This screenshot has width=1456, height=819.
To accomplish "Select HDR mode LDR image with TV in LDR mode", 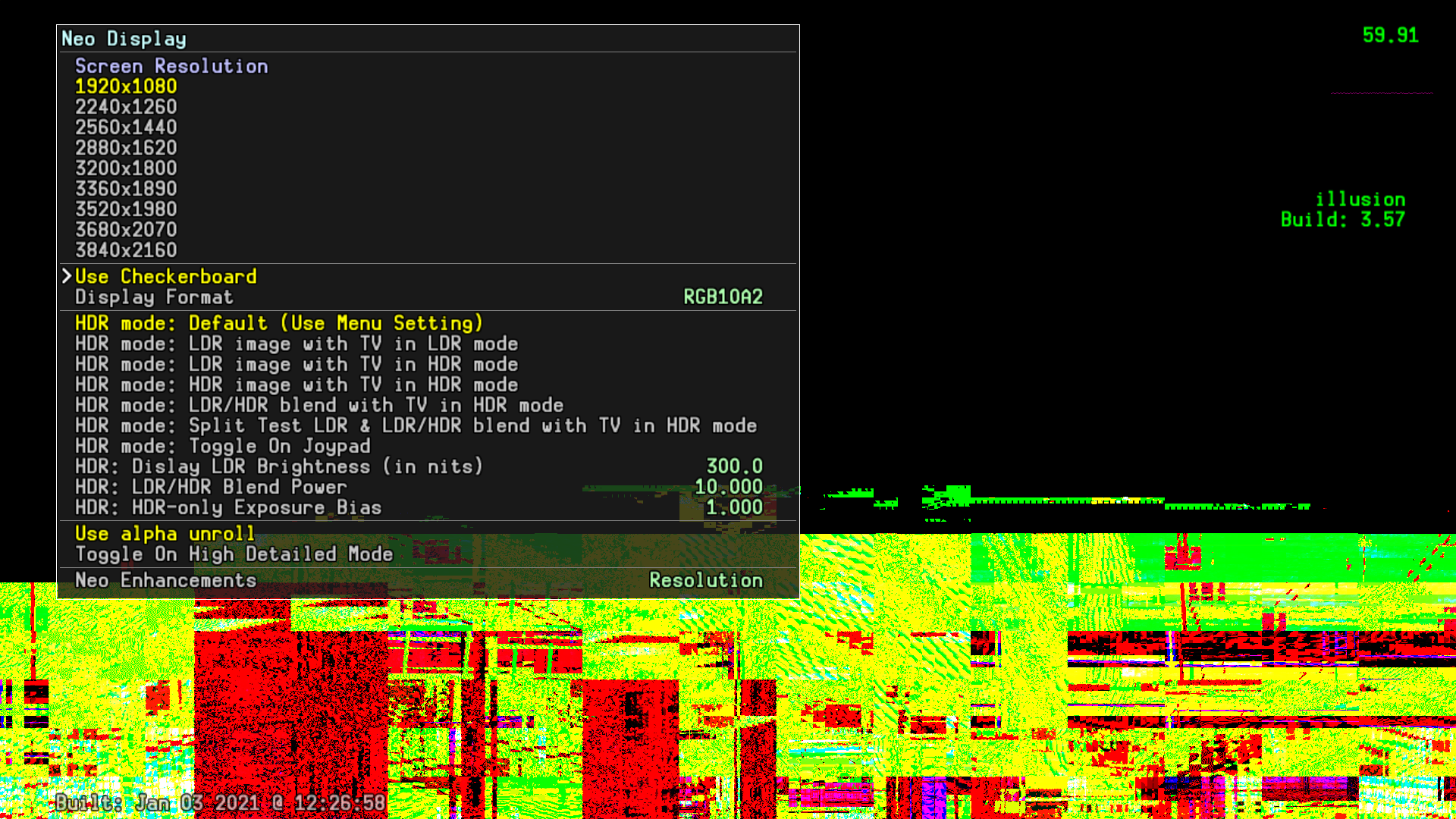I will pos(297,344).
